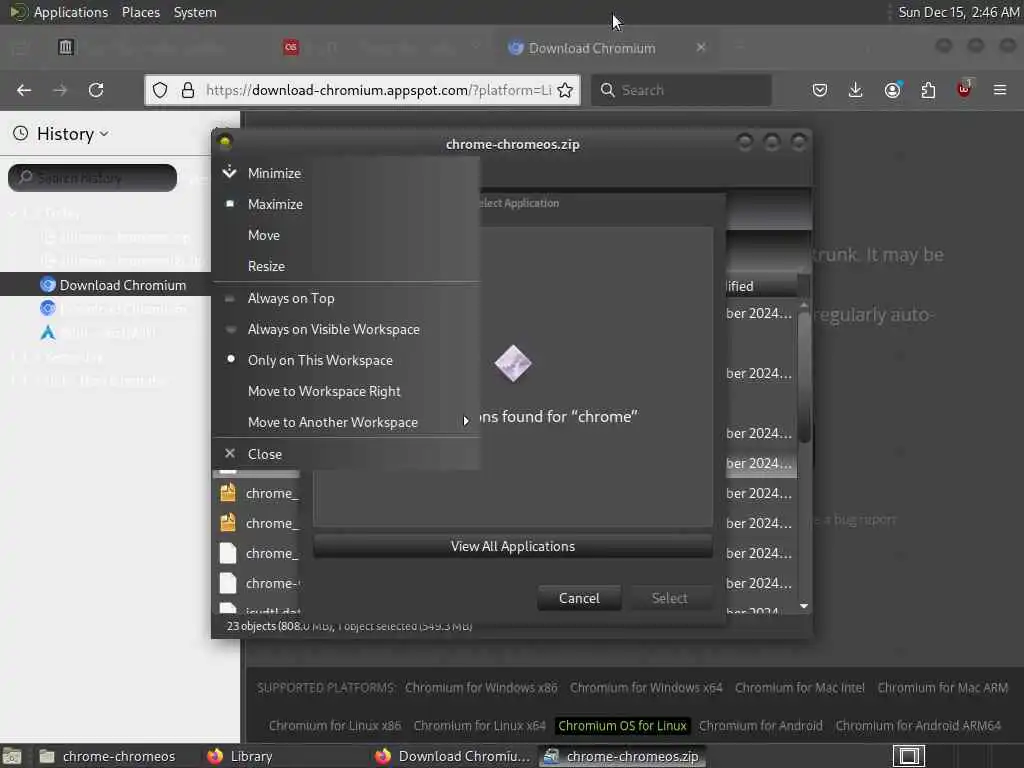Select the blank chrome_ document file

point(259,553)
